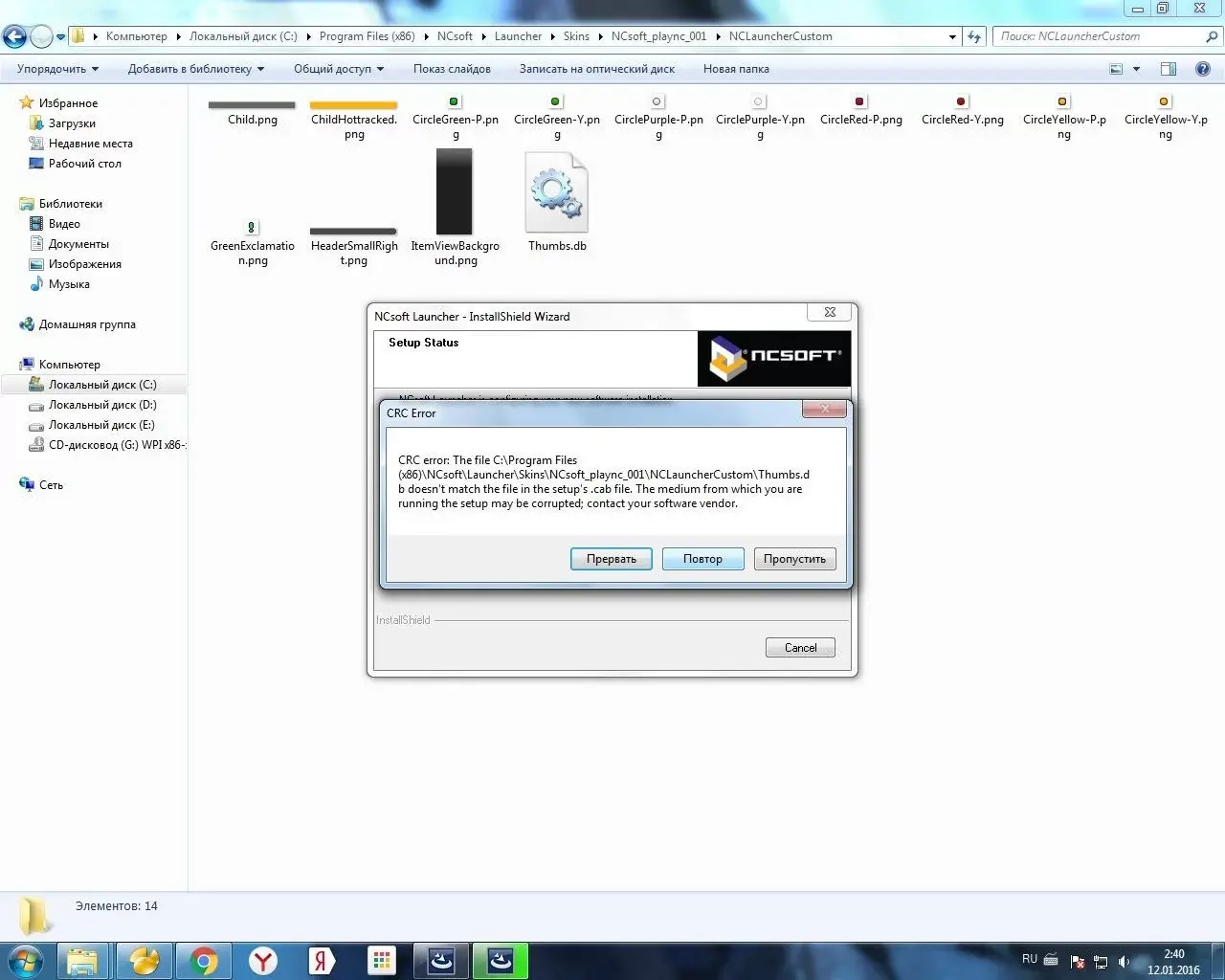Click Прервать button in CRC Error dialog
This screenshot has height=980, width=1225.
[x=612, y=559]
